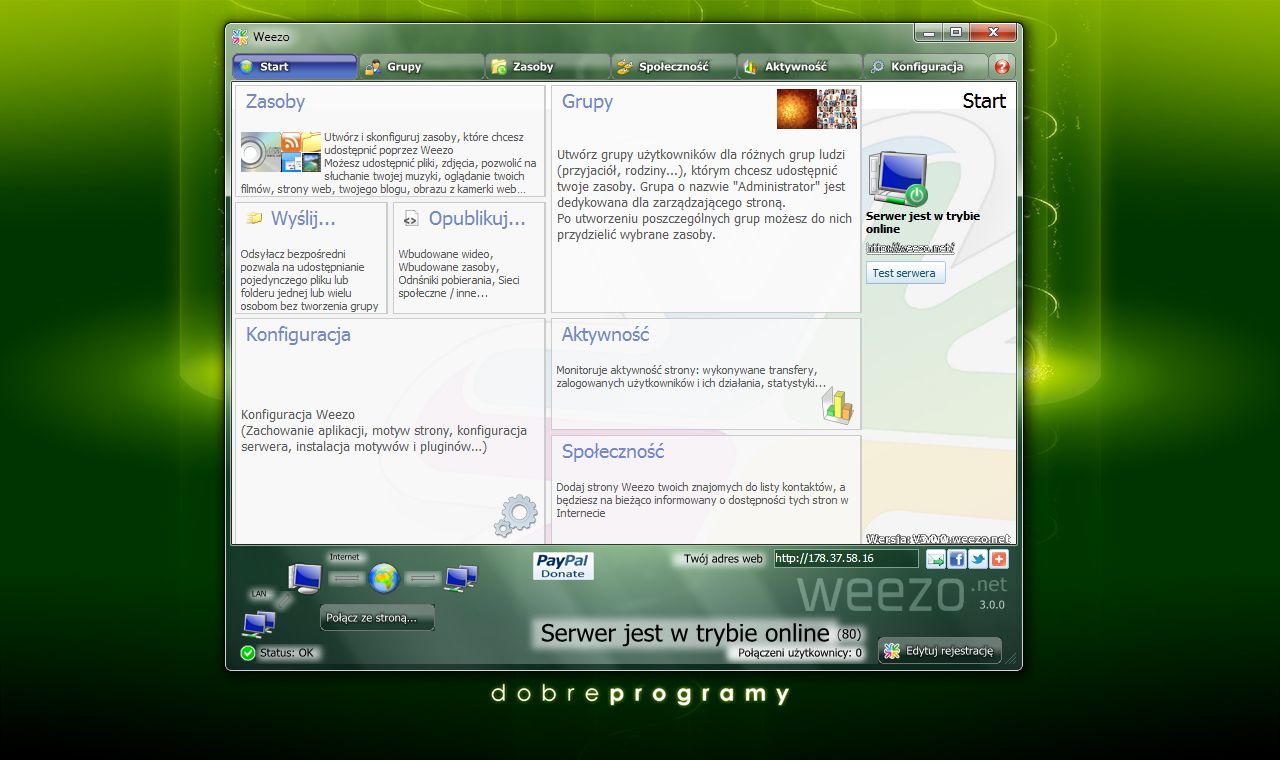Open the Konfiguracja tab
1280x760 pixels.
[925, 67]
